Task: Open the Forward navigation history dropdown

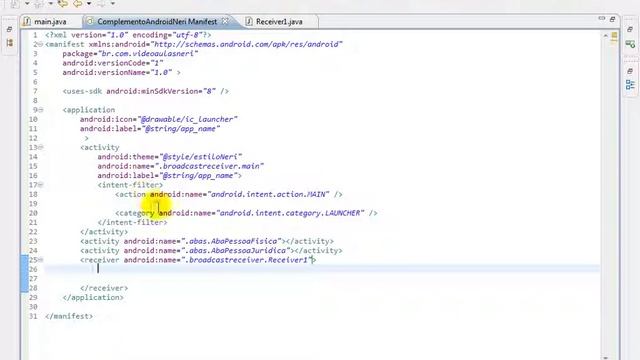Action: (113, 4)
